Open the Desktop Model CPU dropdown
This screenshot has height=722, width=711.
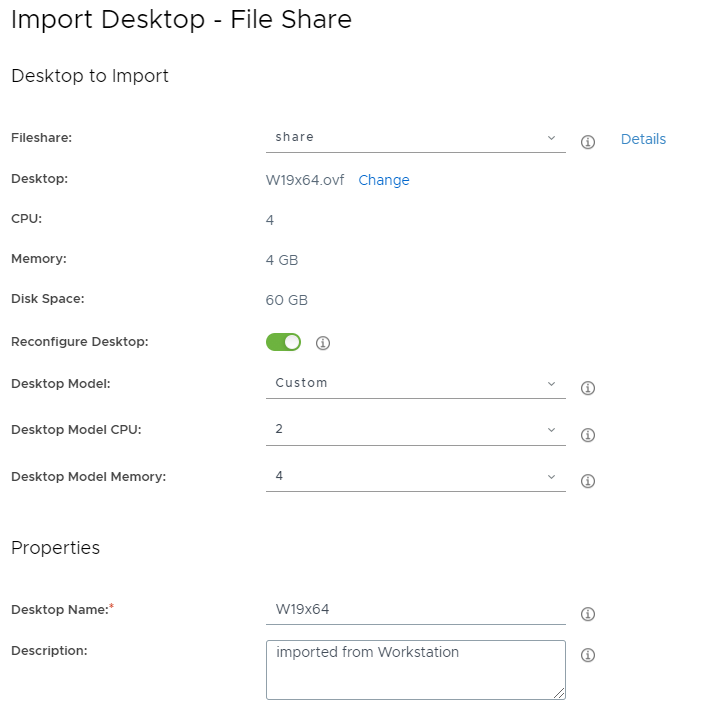click(x=415, y=430)
